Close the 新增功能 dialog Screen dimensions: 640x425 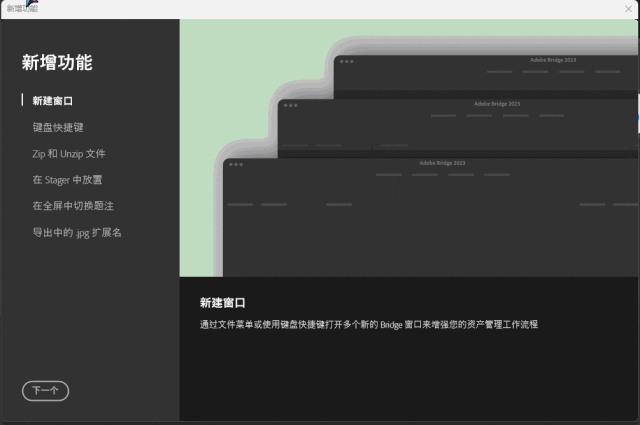[628, 9]
